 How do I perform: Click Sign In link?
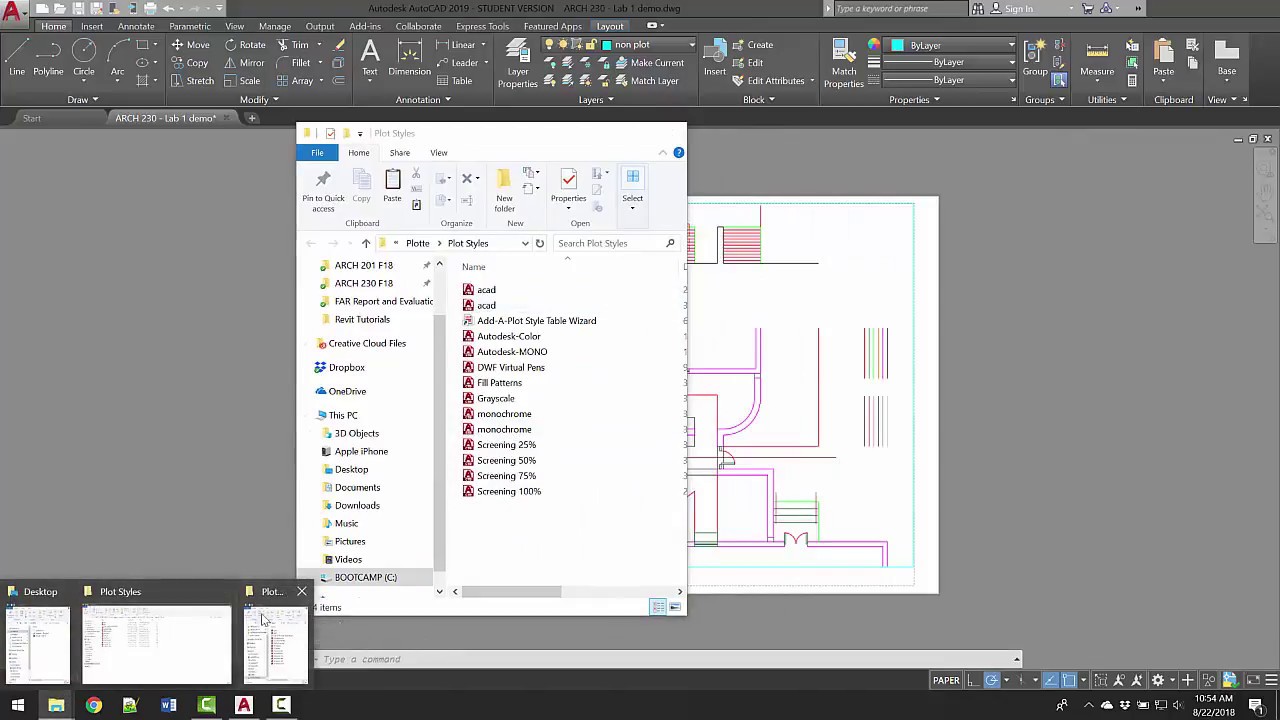tap(1019, 9)
